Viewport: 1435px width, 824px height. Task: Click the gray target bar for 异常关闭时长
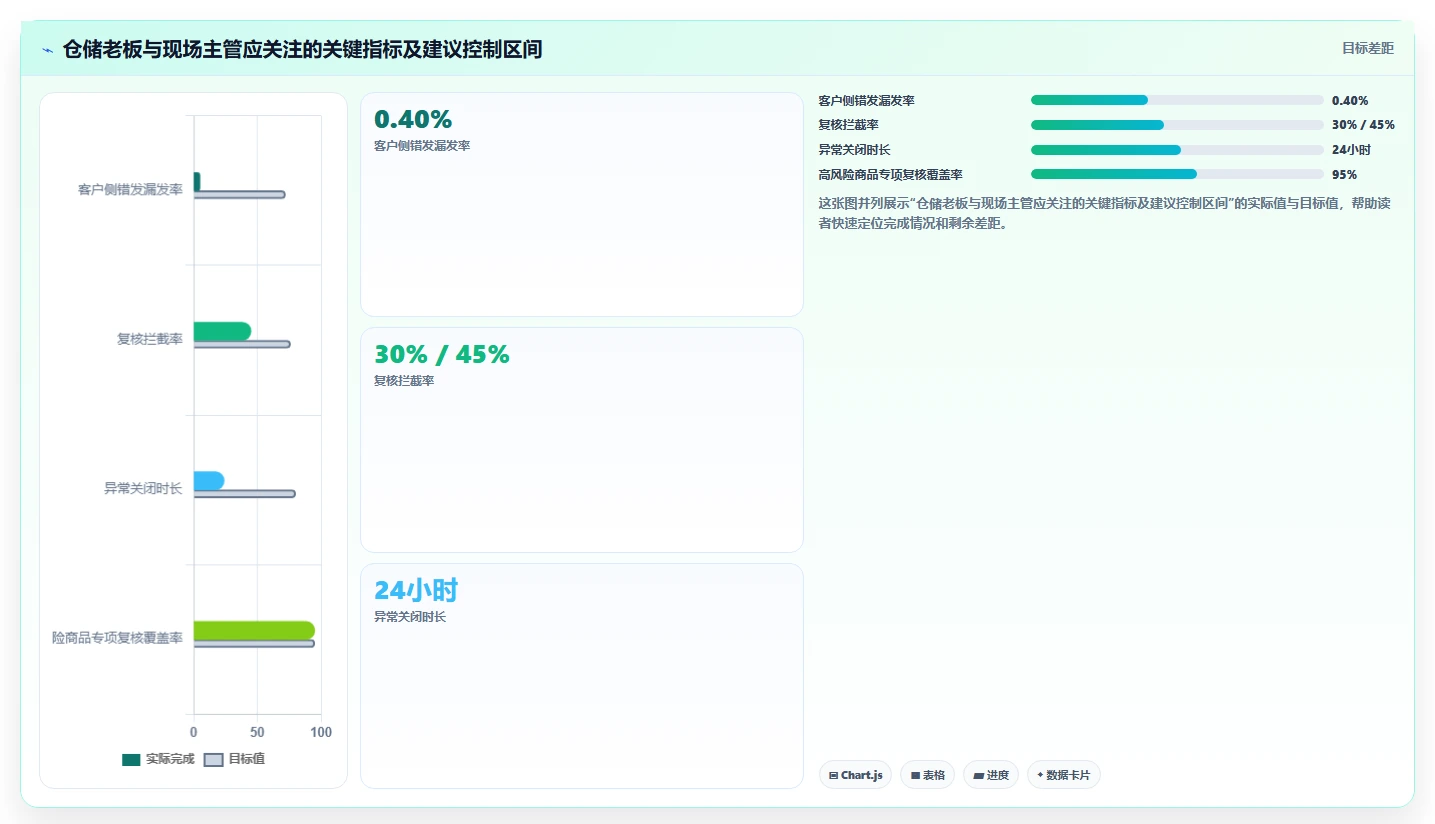244,493
